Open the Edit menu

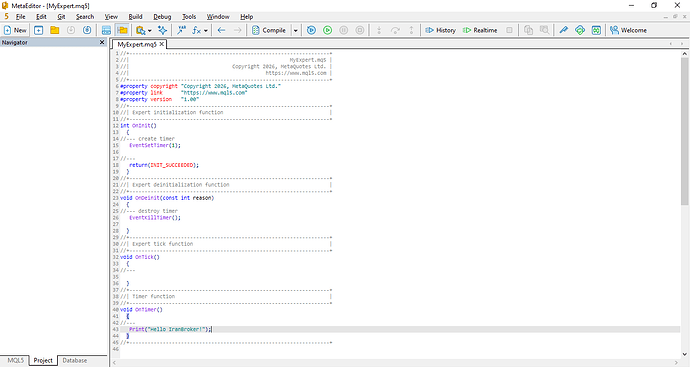coord(41,17)
